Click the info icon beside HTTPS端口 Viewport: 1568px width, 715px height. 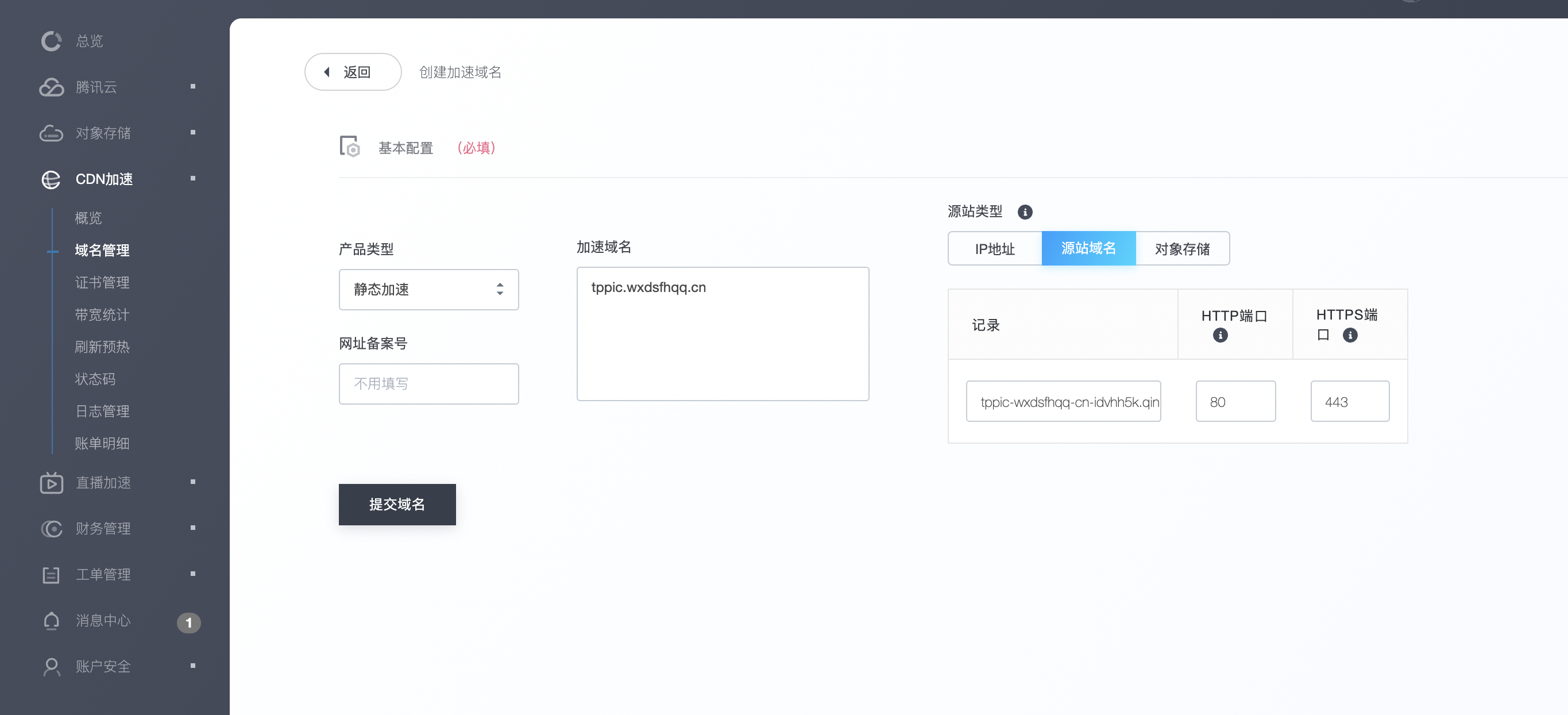[1350, 335]
